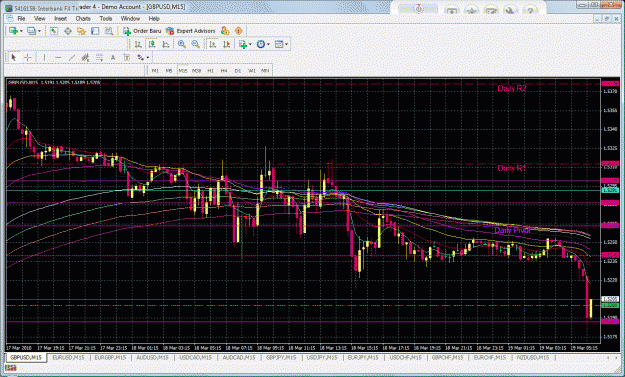Select the Candlesticks chart style icon
The width and height of the screenshot is (625, 377).
[152, 44]
